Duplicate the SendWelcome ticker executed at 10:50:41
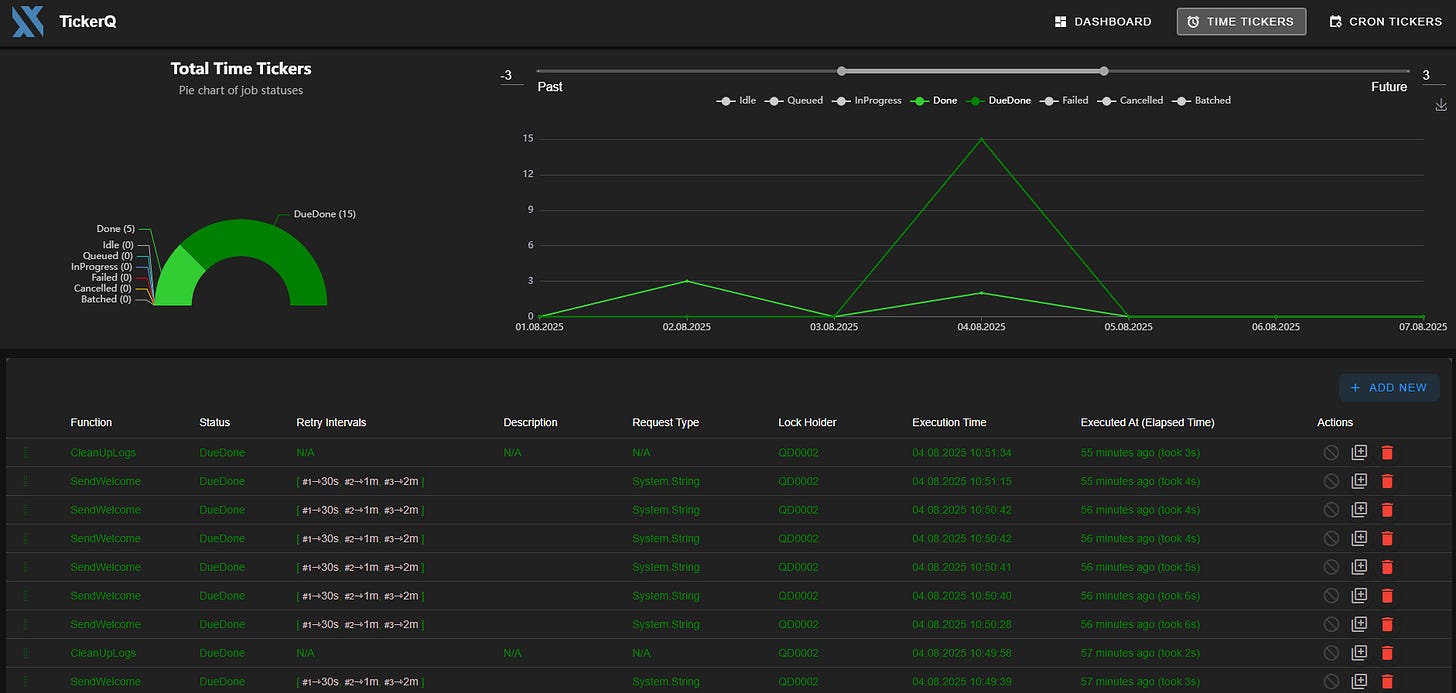The width and height of the screenshot is (1456, 693). pyautogui.click(x=1359, y=567)
